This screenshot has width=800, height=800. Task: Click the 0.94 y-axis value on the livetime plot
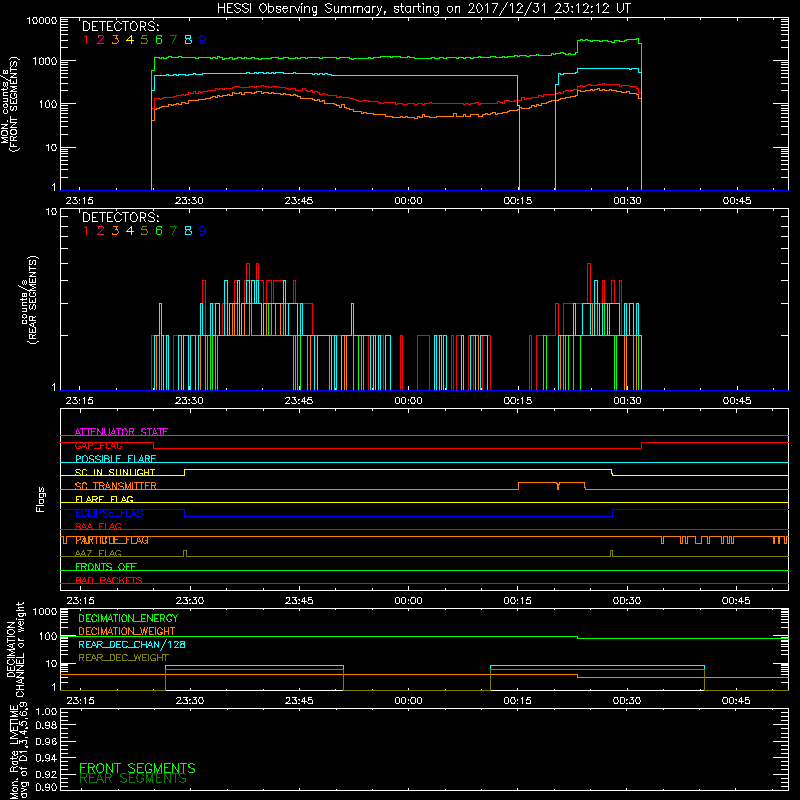tap(46, 757)
